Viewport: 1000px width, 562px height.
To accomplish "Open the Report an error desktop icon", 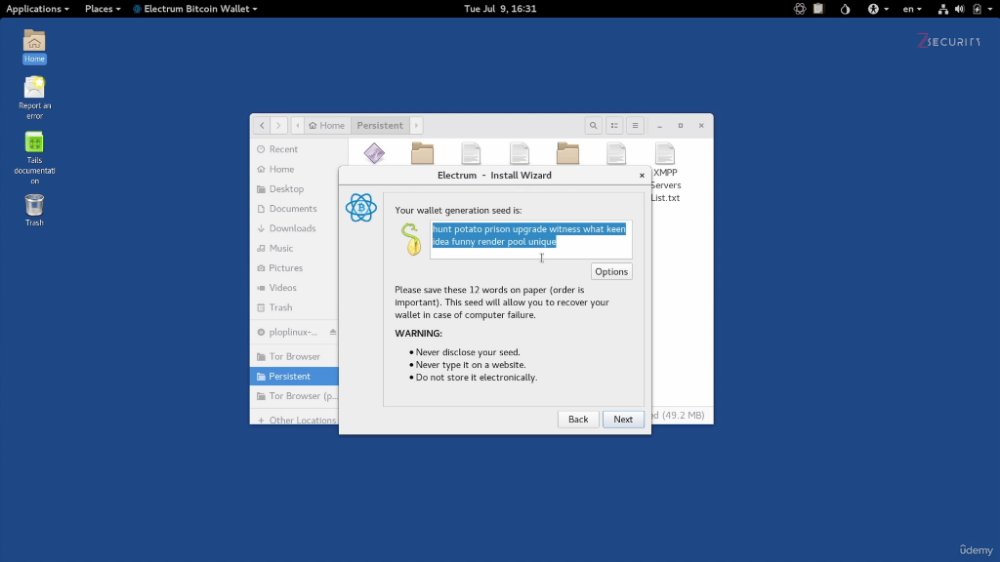I will [34, 97].
